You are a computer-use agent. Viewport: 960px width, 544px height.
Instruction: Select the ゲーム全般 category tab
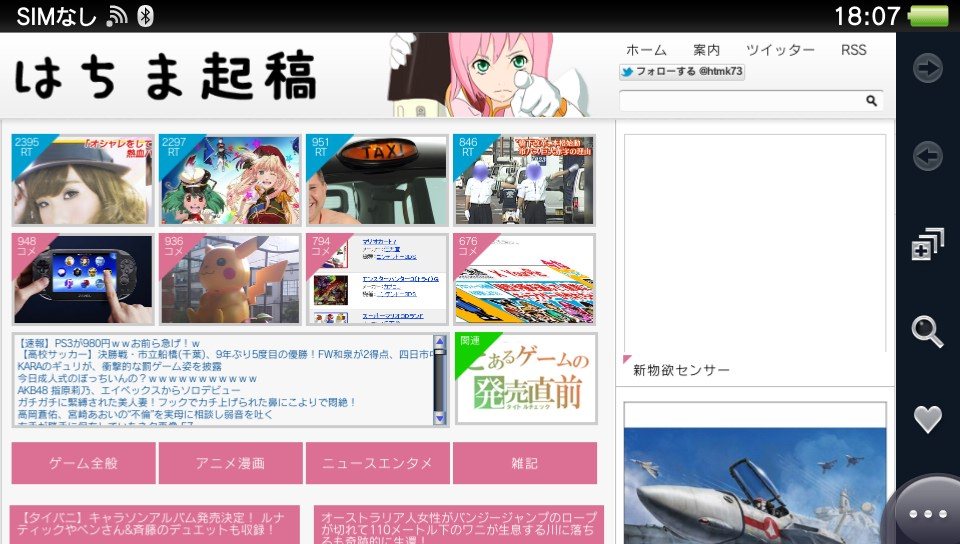[x=83, y=463]
